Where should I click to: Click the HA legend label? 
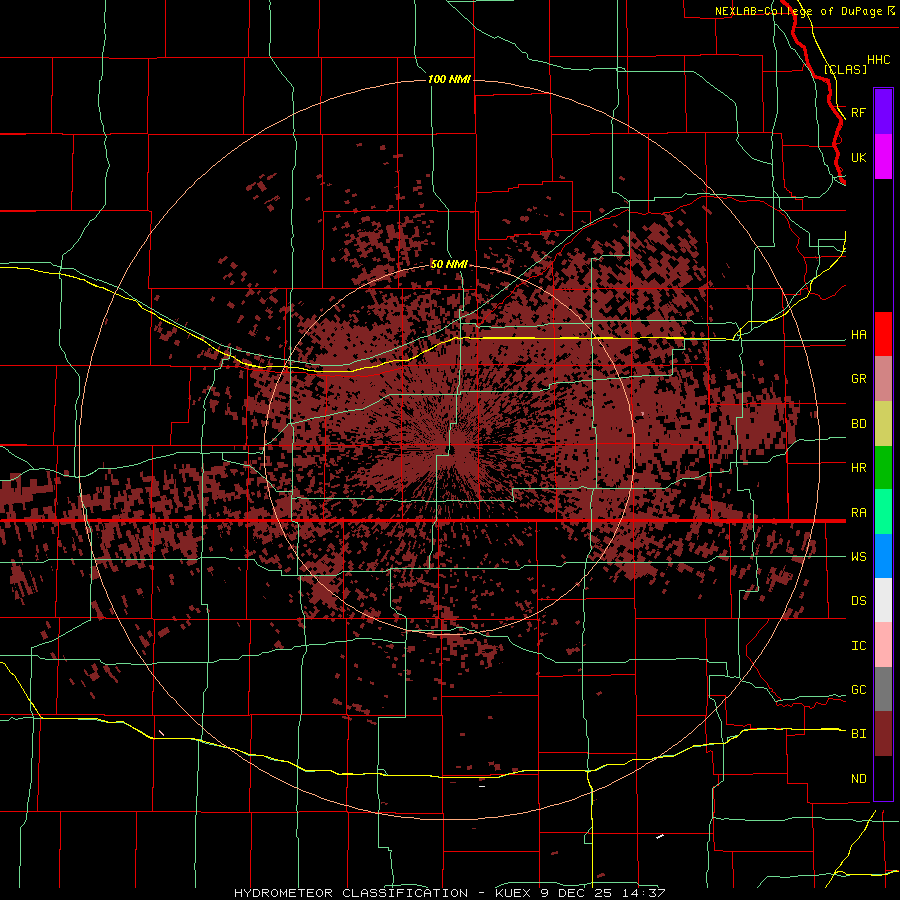[858, 335]
